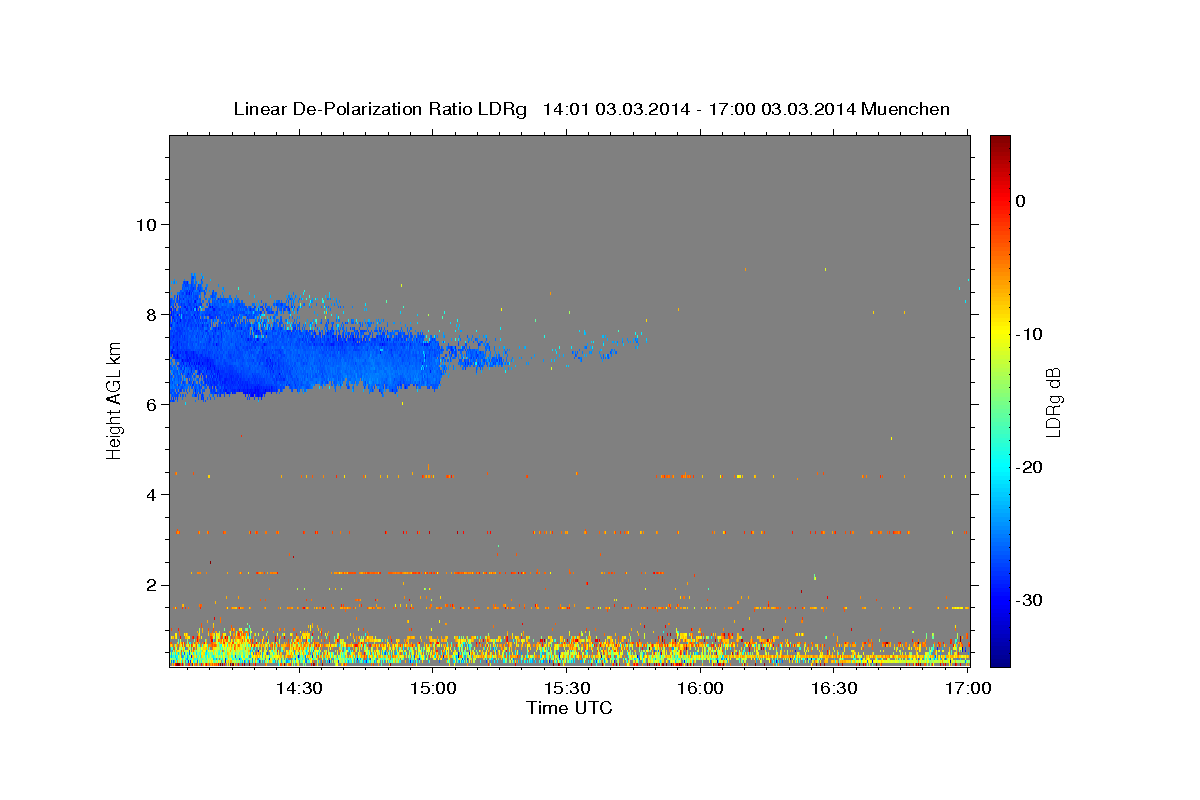Image resolution: width=1200 pixels, height=800 pixels.
Task: Click the 15:00 time tick label
Action: 432,688
